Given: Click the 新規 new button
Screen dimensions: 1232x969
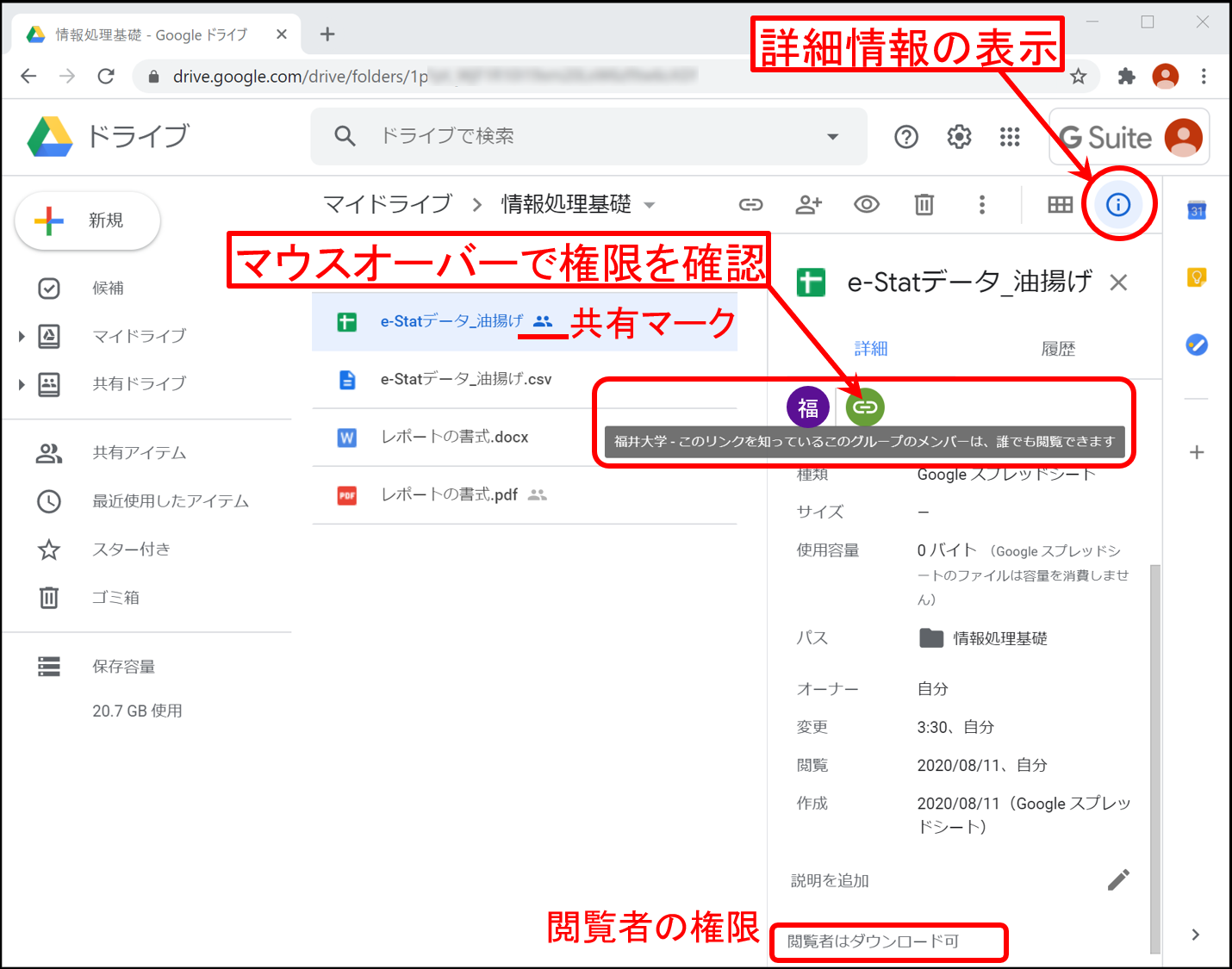Looking at the screenshot, I should pos(88,221).
